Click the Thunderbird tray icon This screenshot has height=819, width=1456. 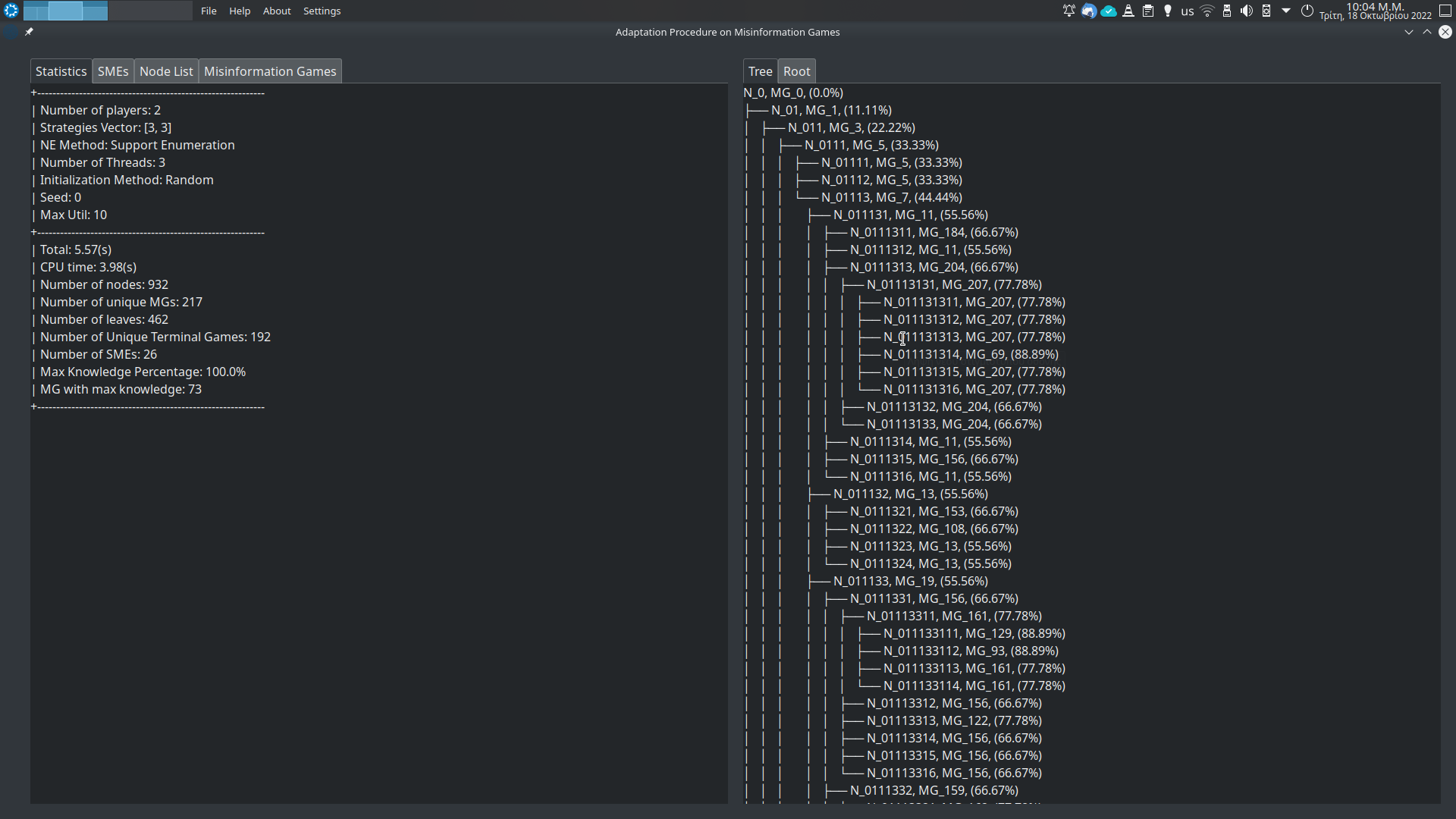tap(1089, 11)
